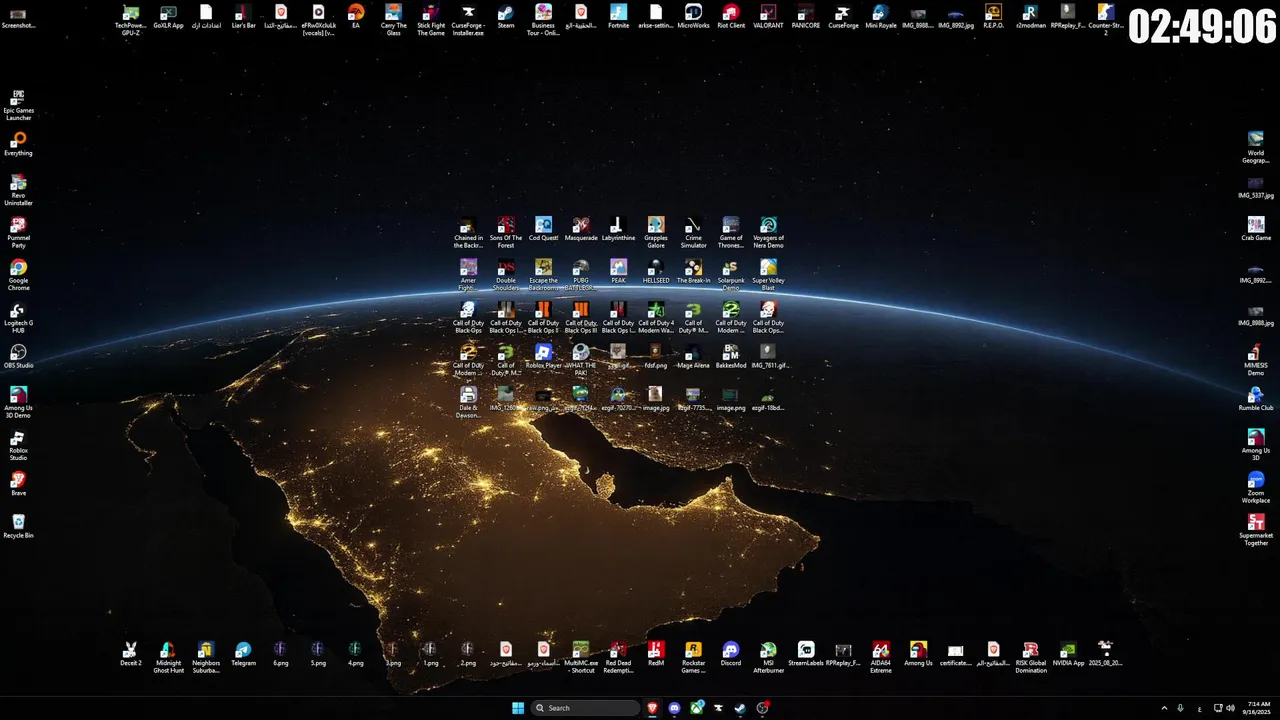The width and height of the screenshot is (1280, 720).
Task: Open Brave from the taskbar
Action: 653,708
